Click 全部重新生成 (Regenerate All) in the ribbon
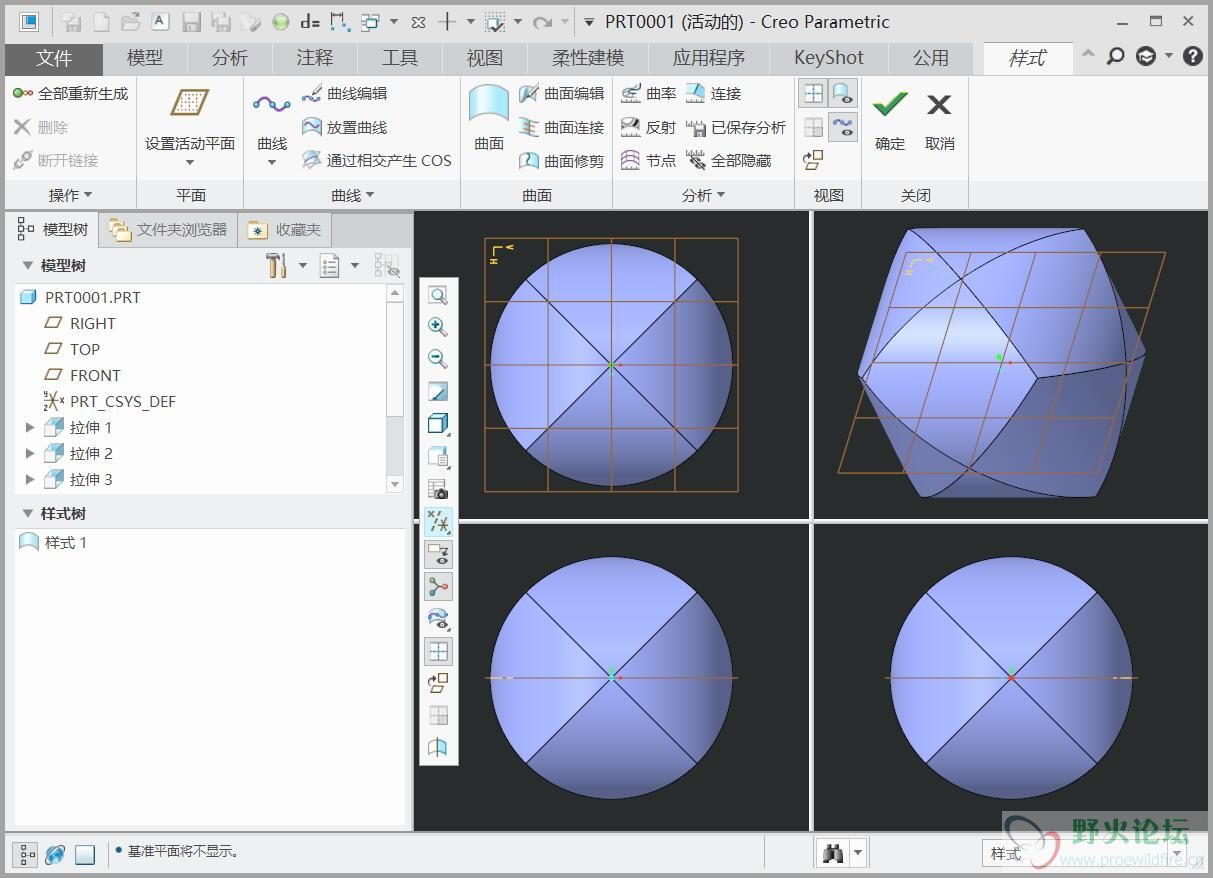 (x=70, y=93)
